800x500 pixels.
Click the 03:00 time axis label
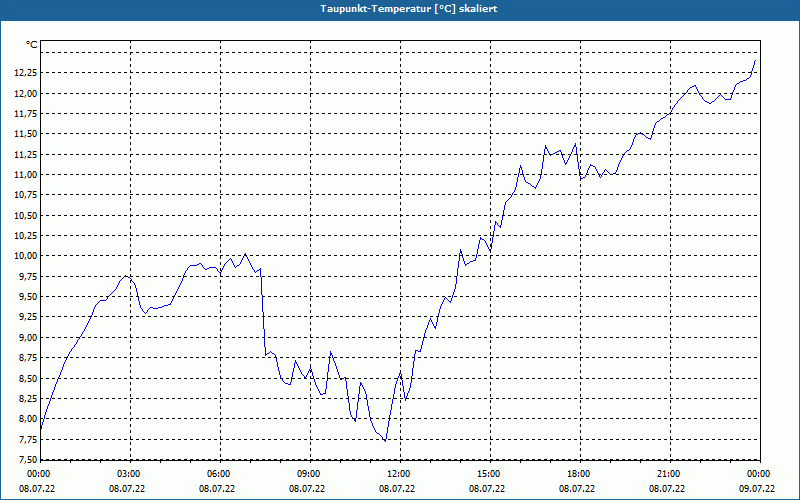[x=130, y=474]
